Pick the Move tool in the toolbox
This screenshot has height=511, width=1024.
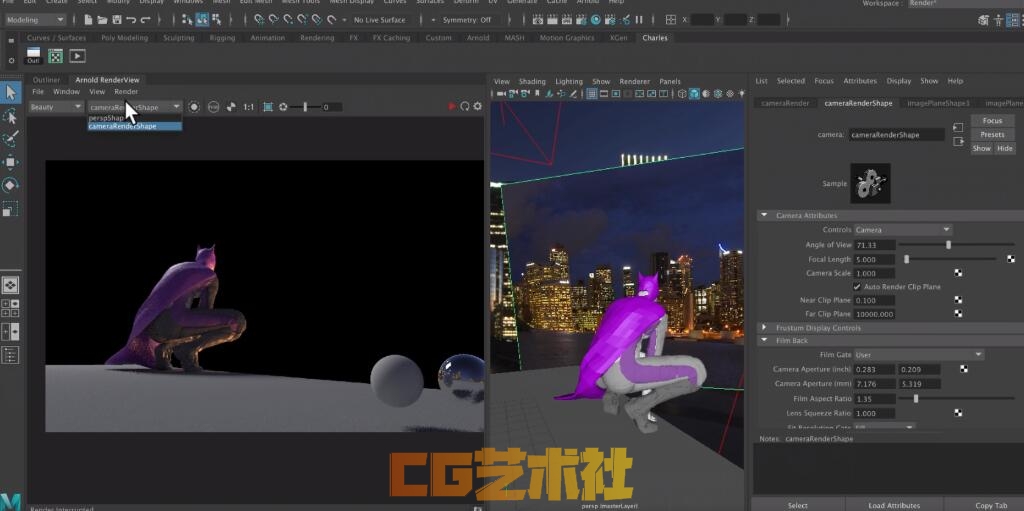click(10, 162)
